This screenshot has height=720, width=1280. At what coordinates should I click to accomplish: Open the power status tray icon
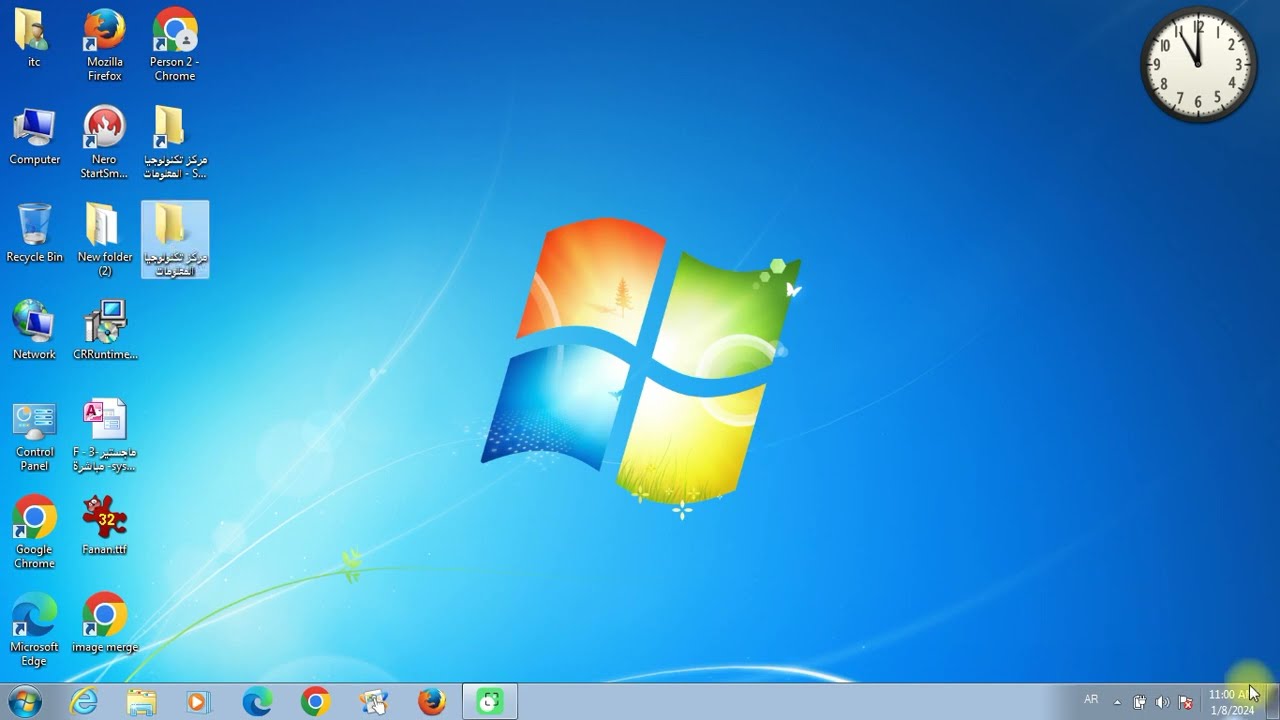click(1139, 702)
